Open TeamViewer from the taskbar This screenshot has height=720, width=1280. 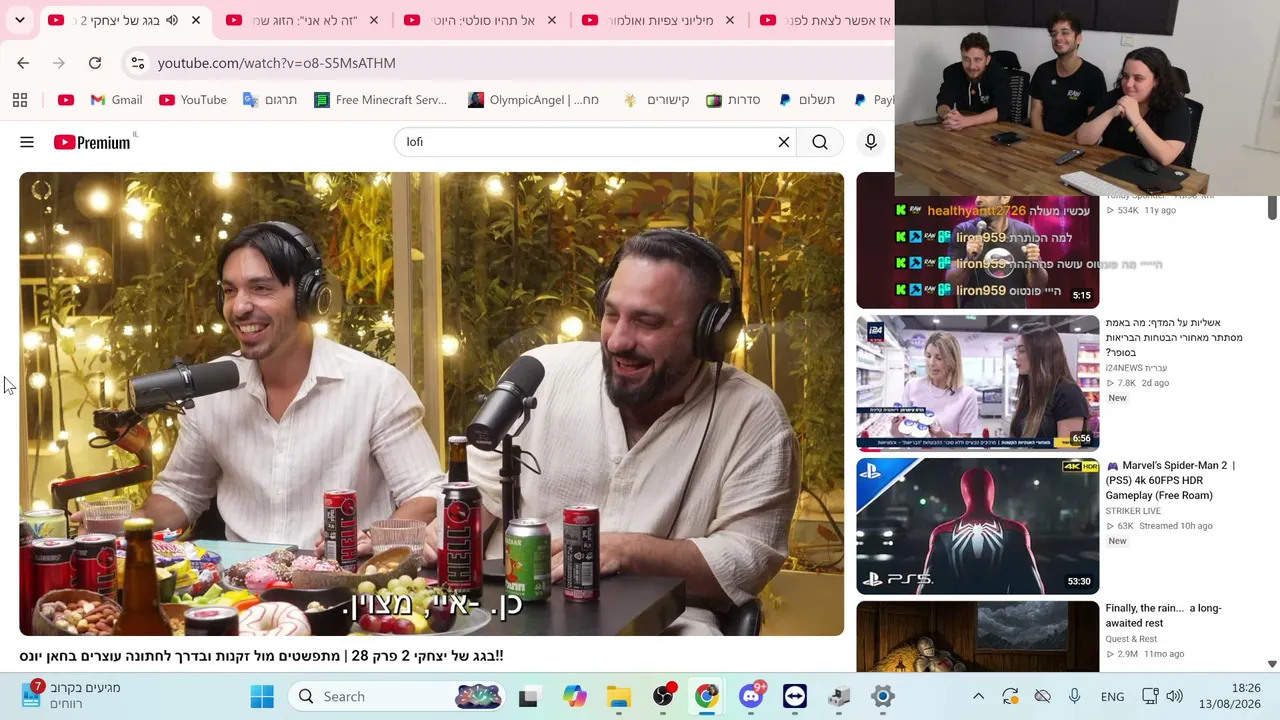(795, 696)
